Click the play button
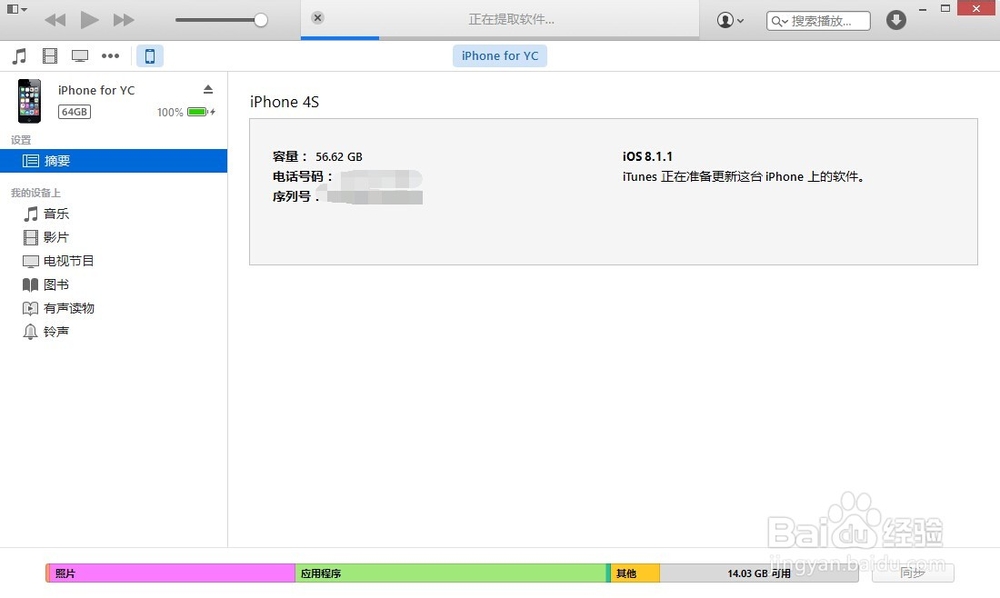Image resolution: width=1000 pixels, height=598 pixels. tap(89, 20)
